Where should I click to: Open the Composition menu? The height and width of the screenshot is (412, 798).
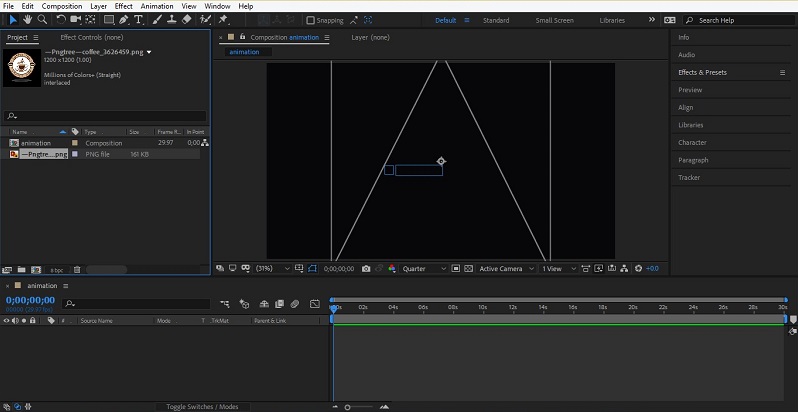(62, 6)
